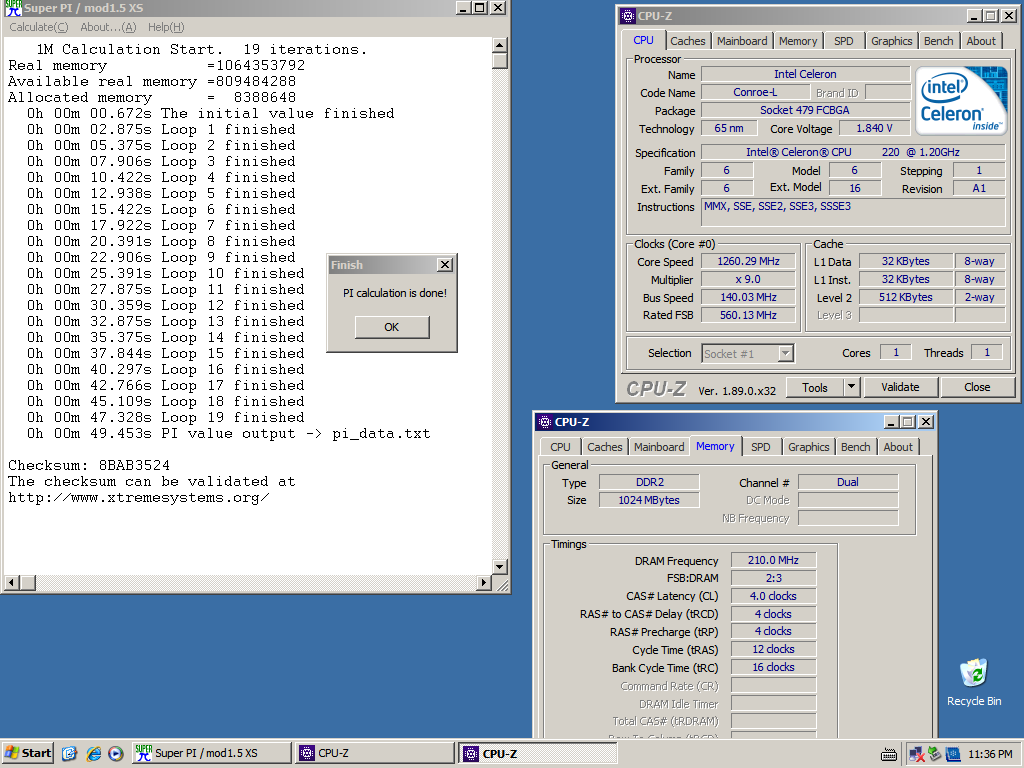
Task: Click the xtremesystems.org URL text
Action: coord(138,498)
